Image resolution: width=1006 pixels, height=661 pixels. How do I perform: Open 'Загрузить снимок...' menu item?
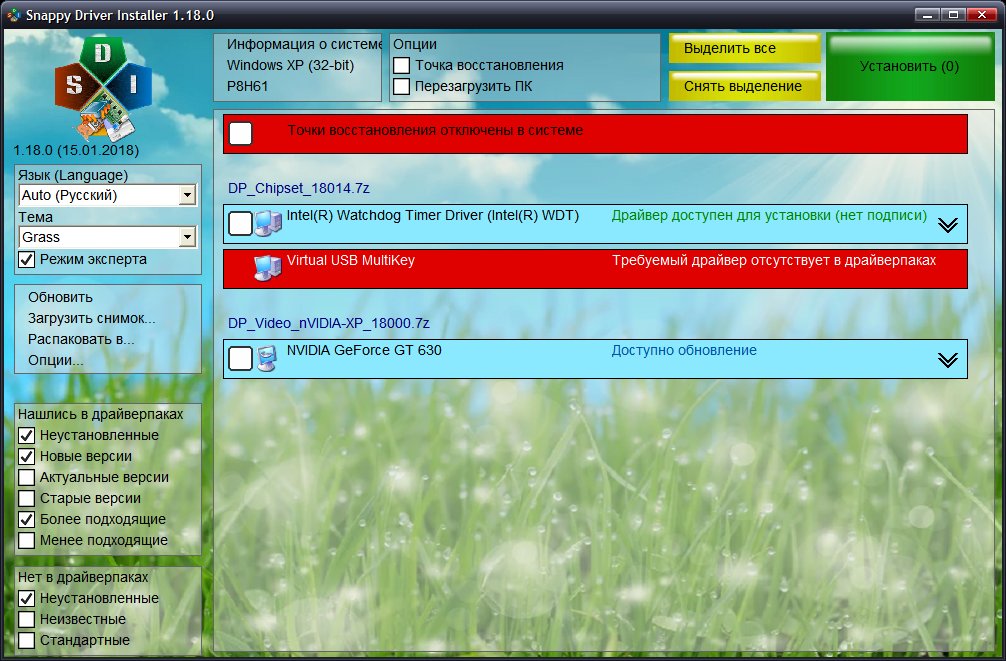tap(91, 318)
